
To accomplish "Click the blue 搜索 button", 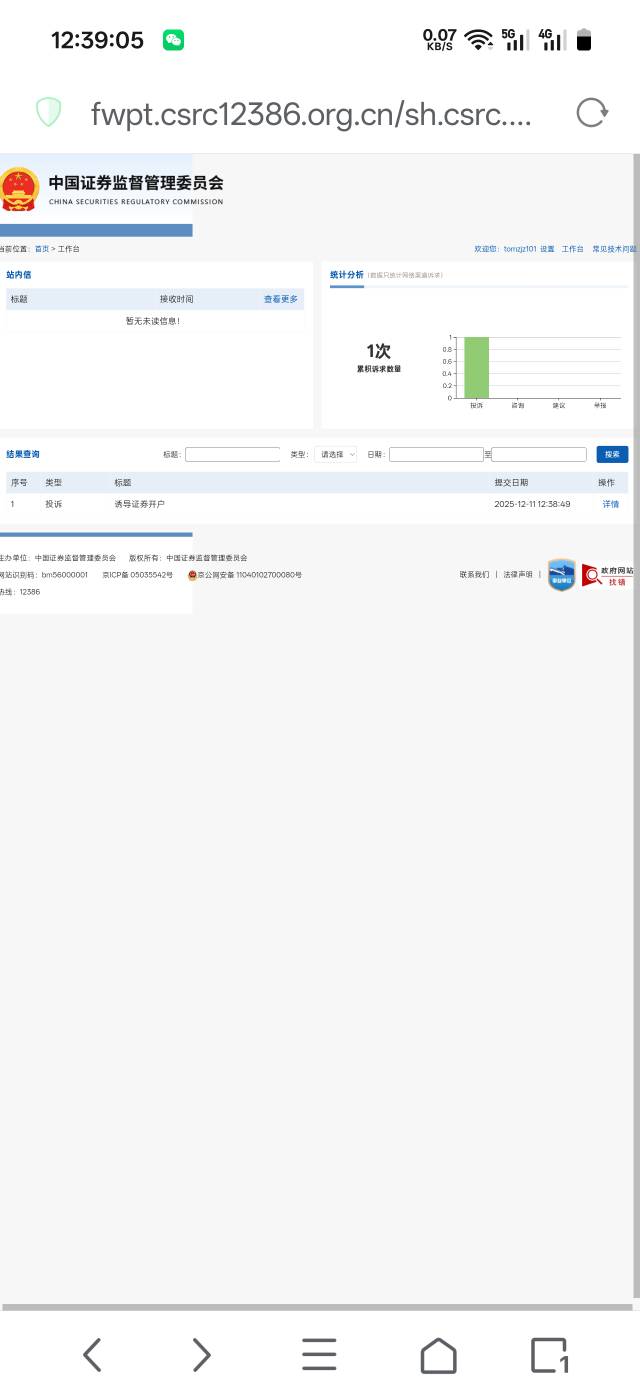I will pyautogui.click(x=612, y=454).
